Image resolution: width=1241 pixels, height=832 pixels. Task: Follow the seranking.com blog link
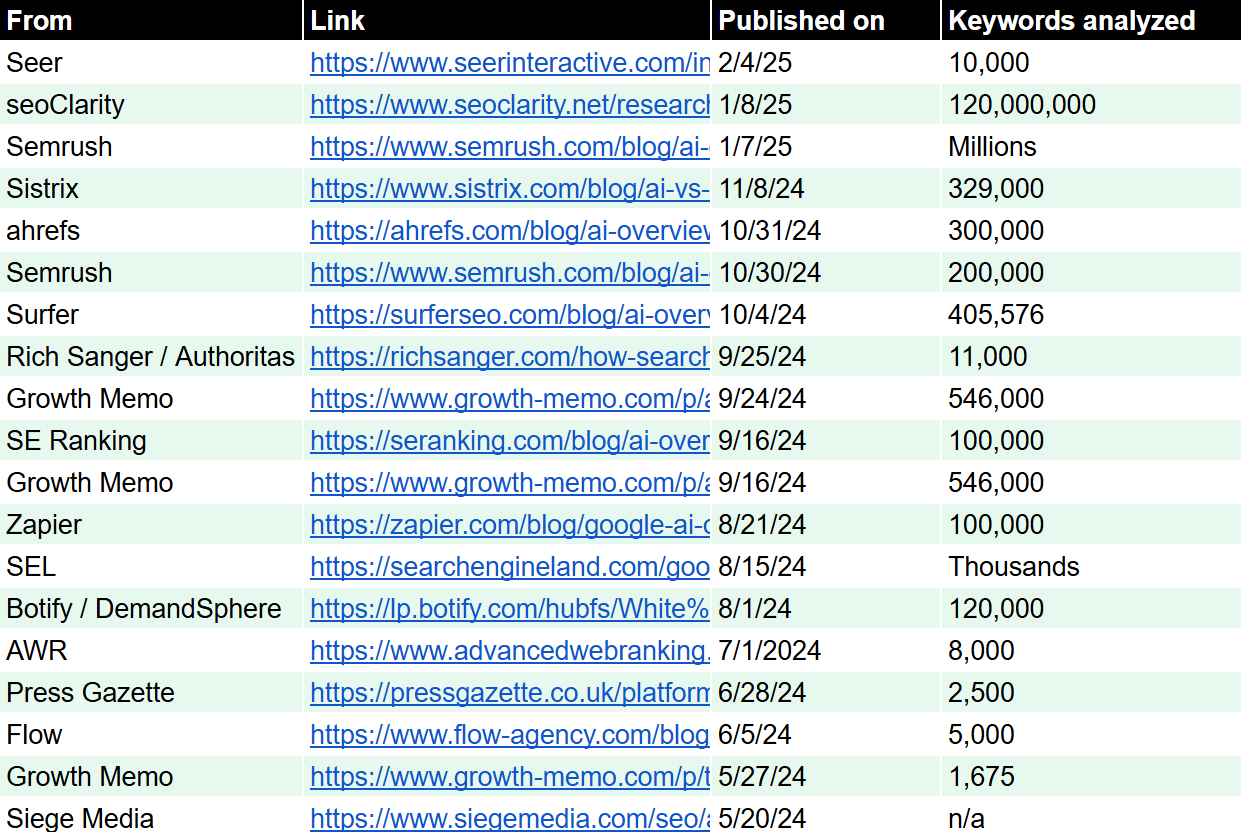pyautogui.click(x=510, y=441)
